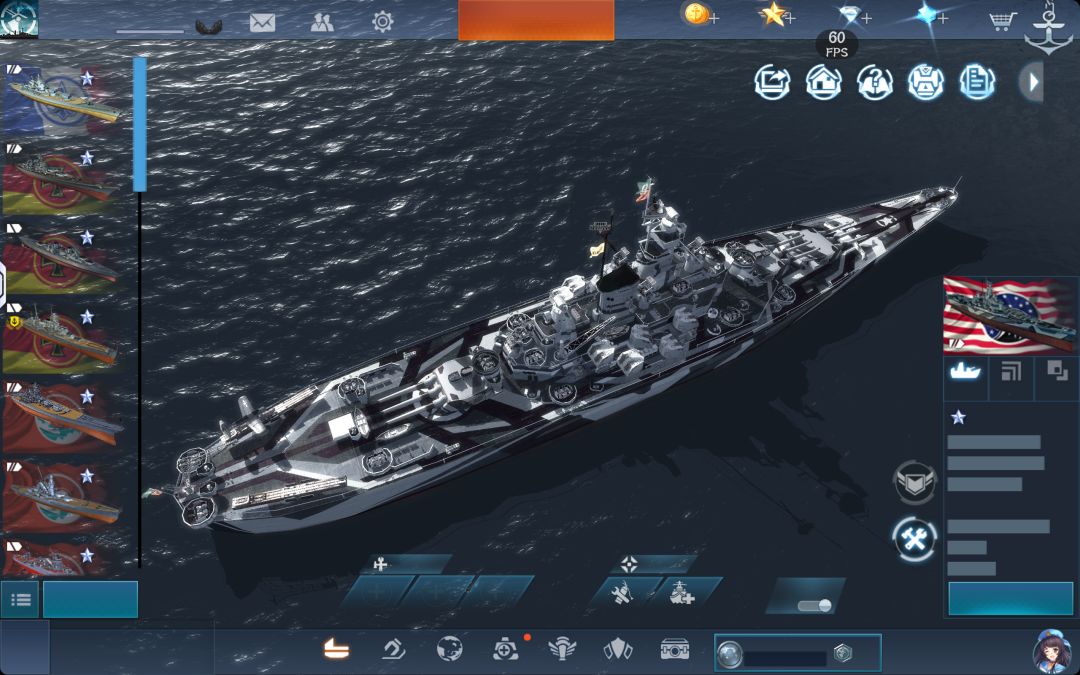Image resolution: width=1080 pixels, height=675 pixels.
Task: Select the anchor wrench header tab
Action: [407, 565]
